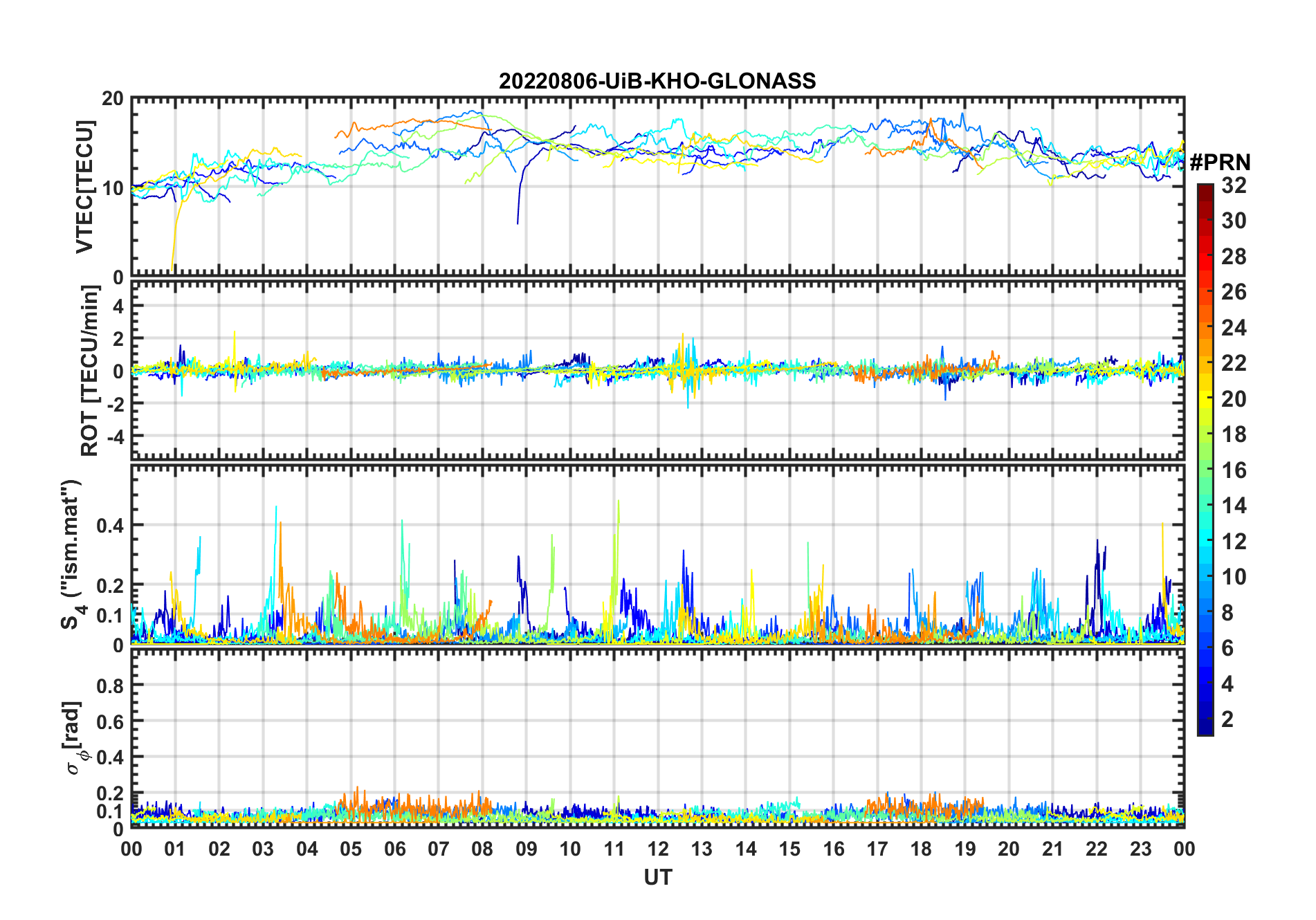This screenshot has height=920, width=1316.
Task: Click colorbar tick label 32
Action: click(x=1234, y=185)
